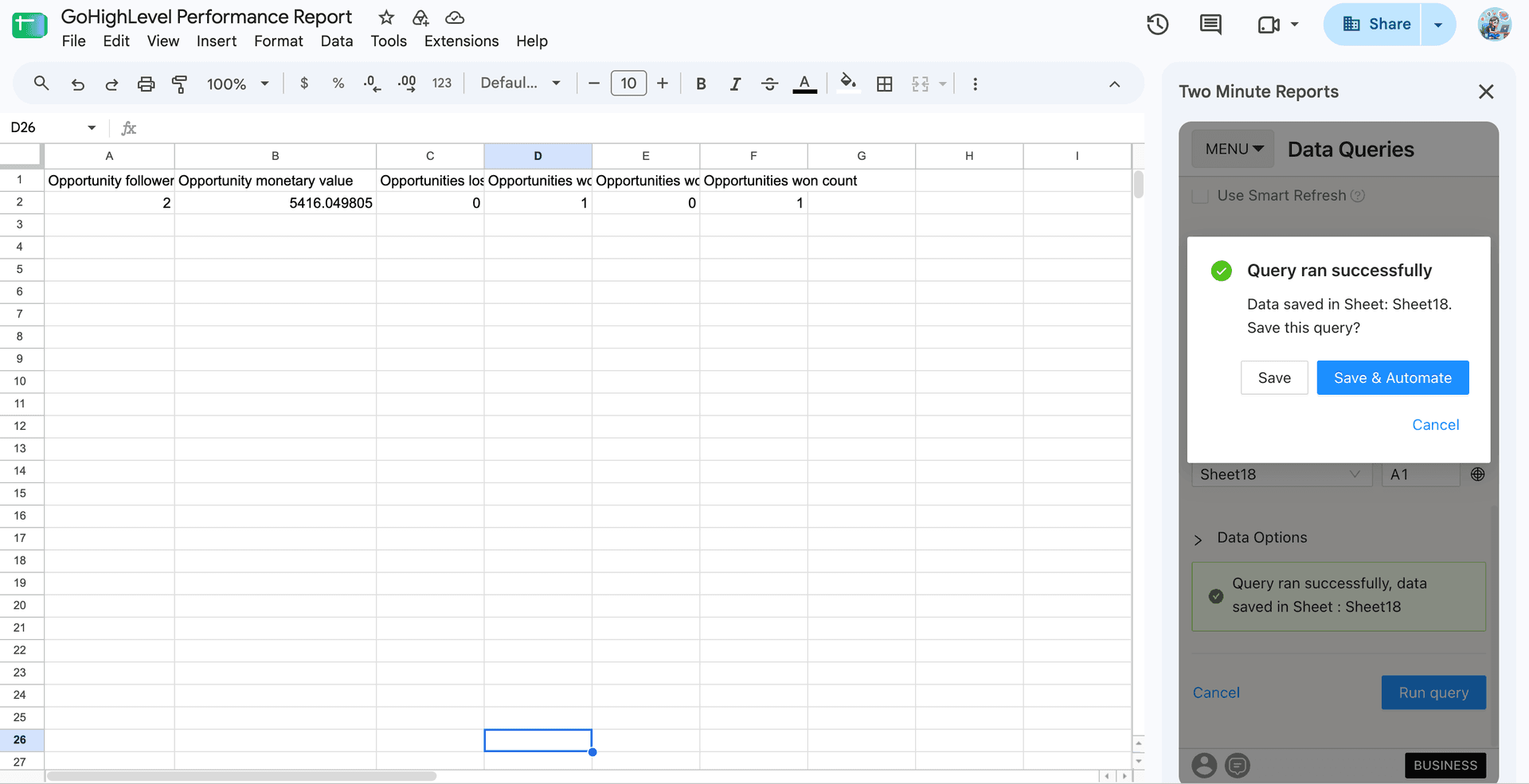The height and width of the screenshot is (784, 1529).
Task: Activate the paint format tool
Action: 180,84
